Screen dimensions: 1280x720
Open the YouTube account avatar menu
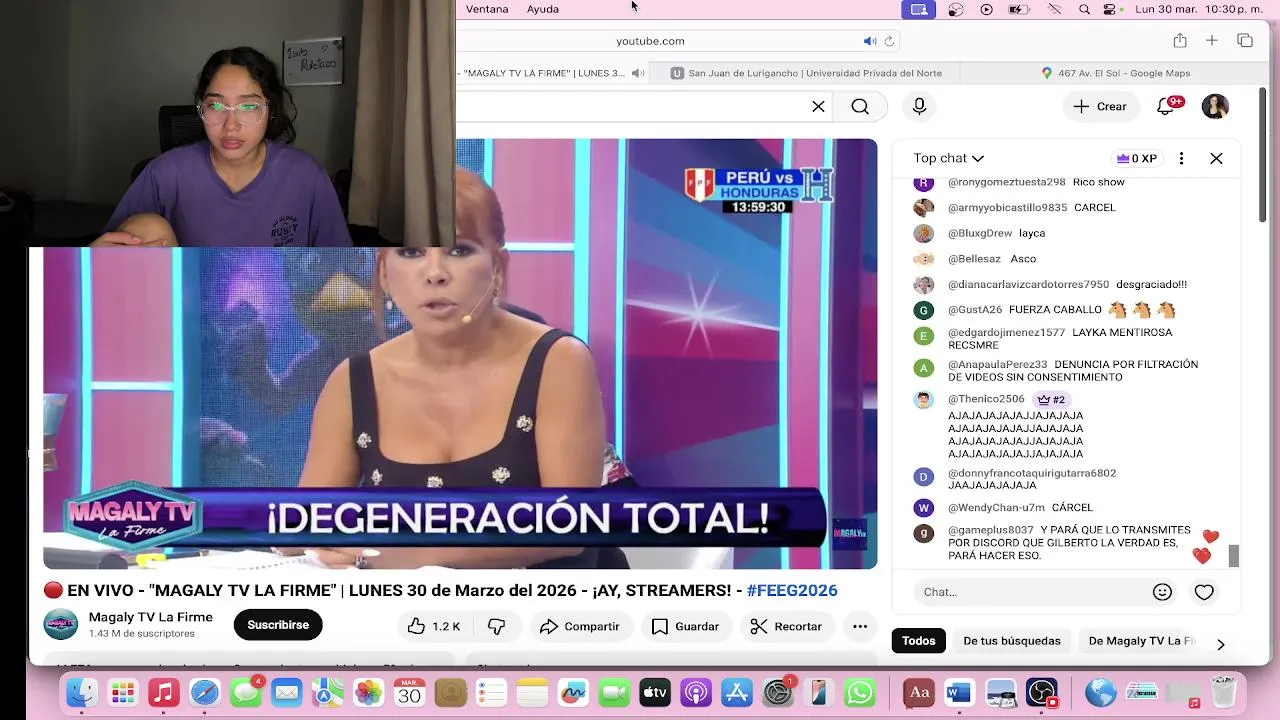click(1215, 107)
